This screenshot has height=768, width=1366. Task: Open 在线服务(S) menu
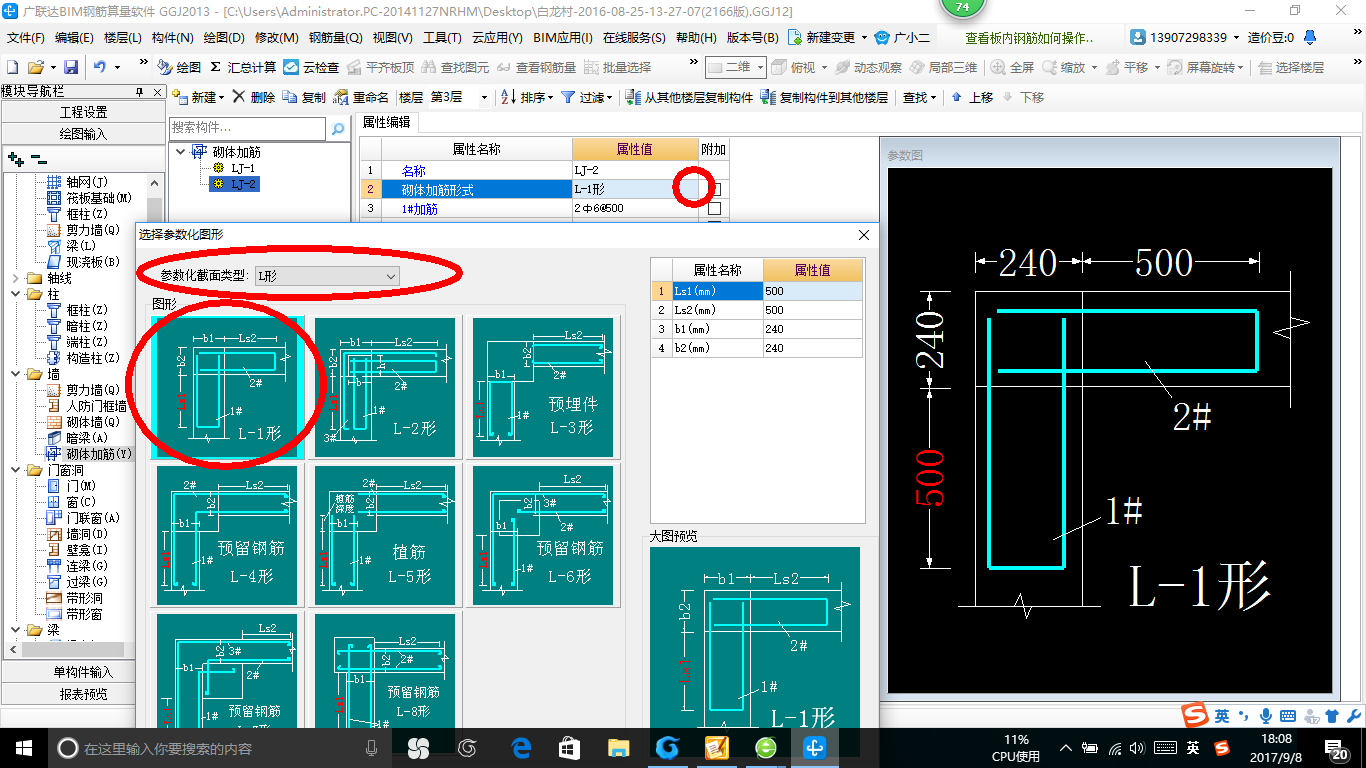(x=634, y=38)
